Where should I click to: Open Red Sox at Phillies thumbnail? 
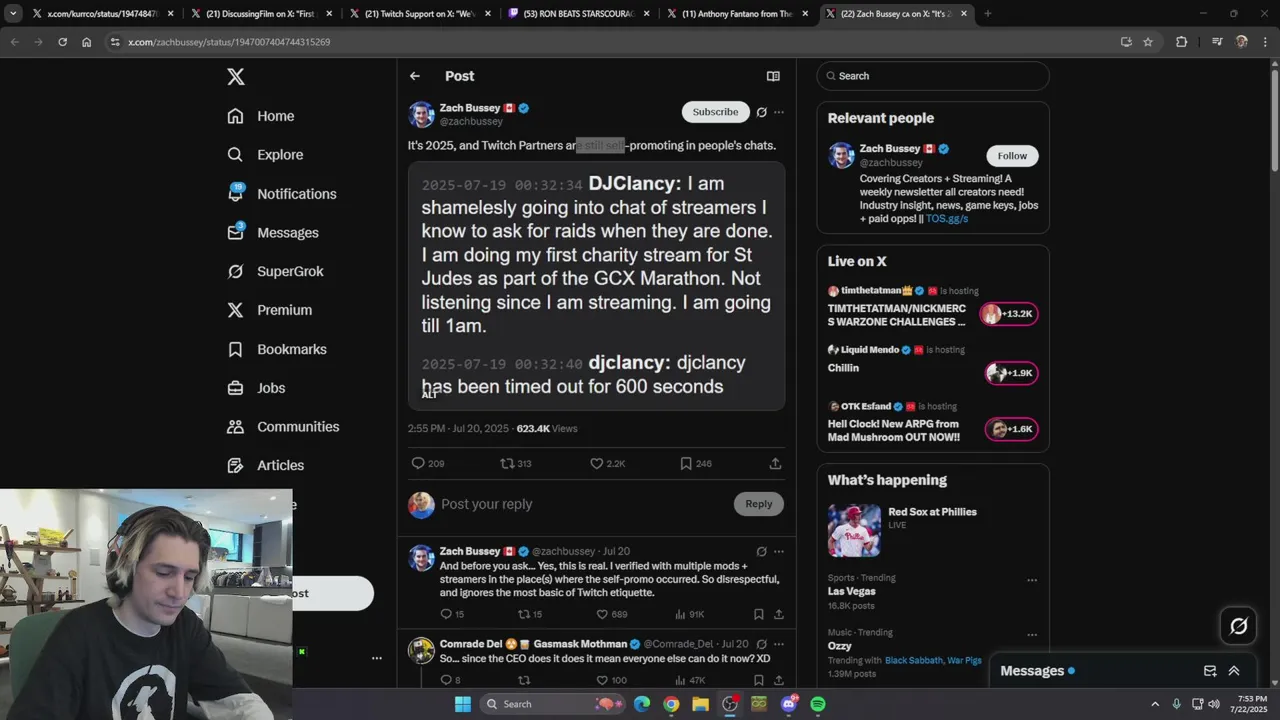854,530
